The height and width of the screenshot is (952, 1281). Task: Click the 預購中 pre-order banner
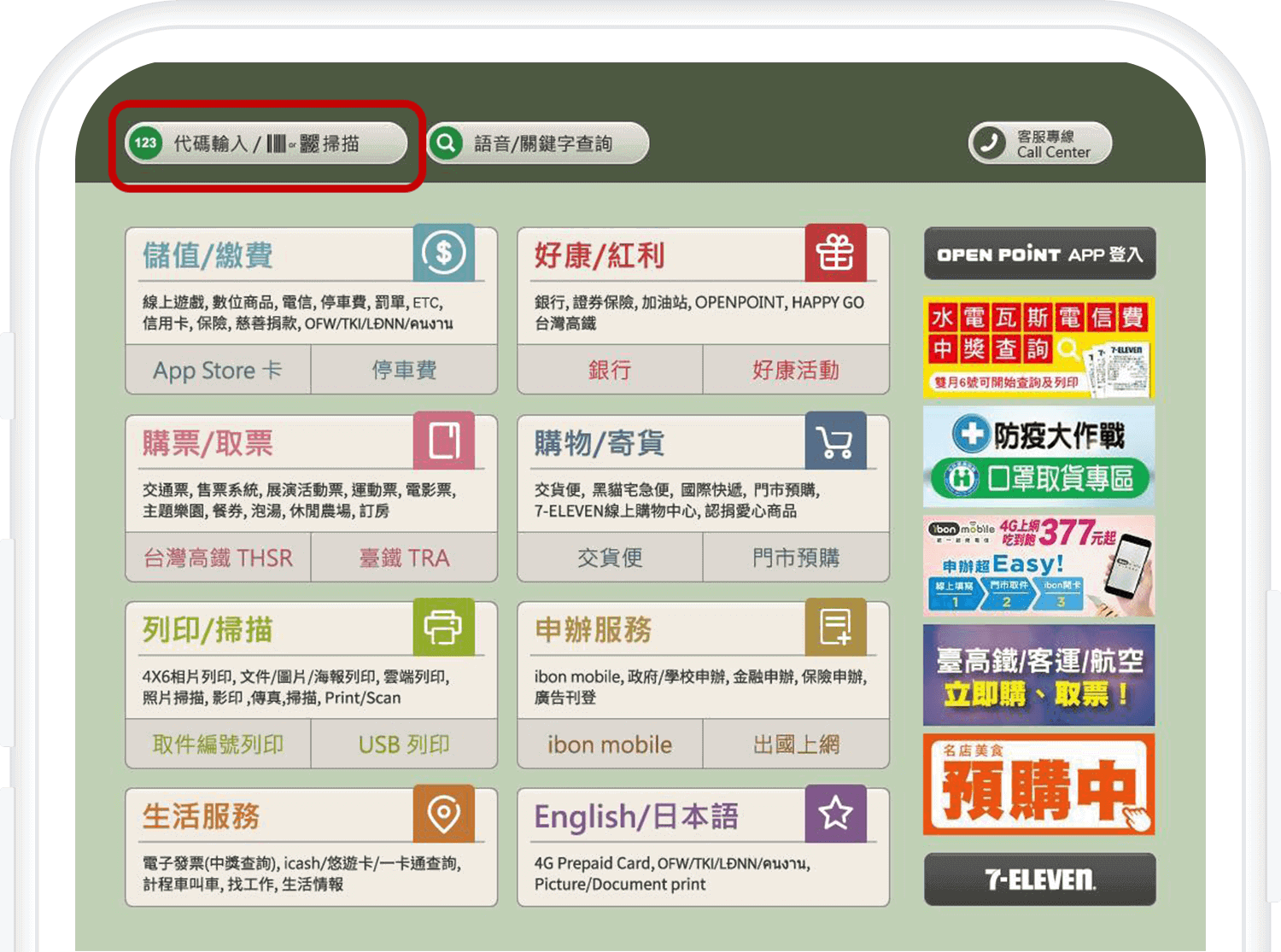(1038, 785)
